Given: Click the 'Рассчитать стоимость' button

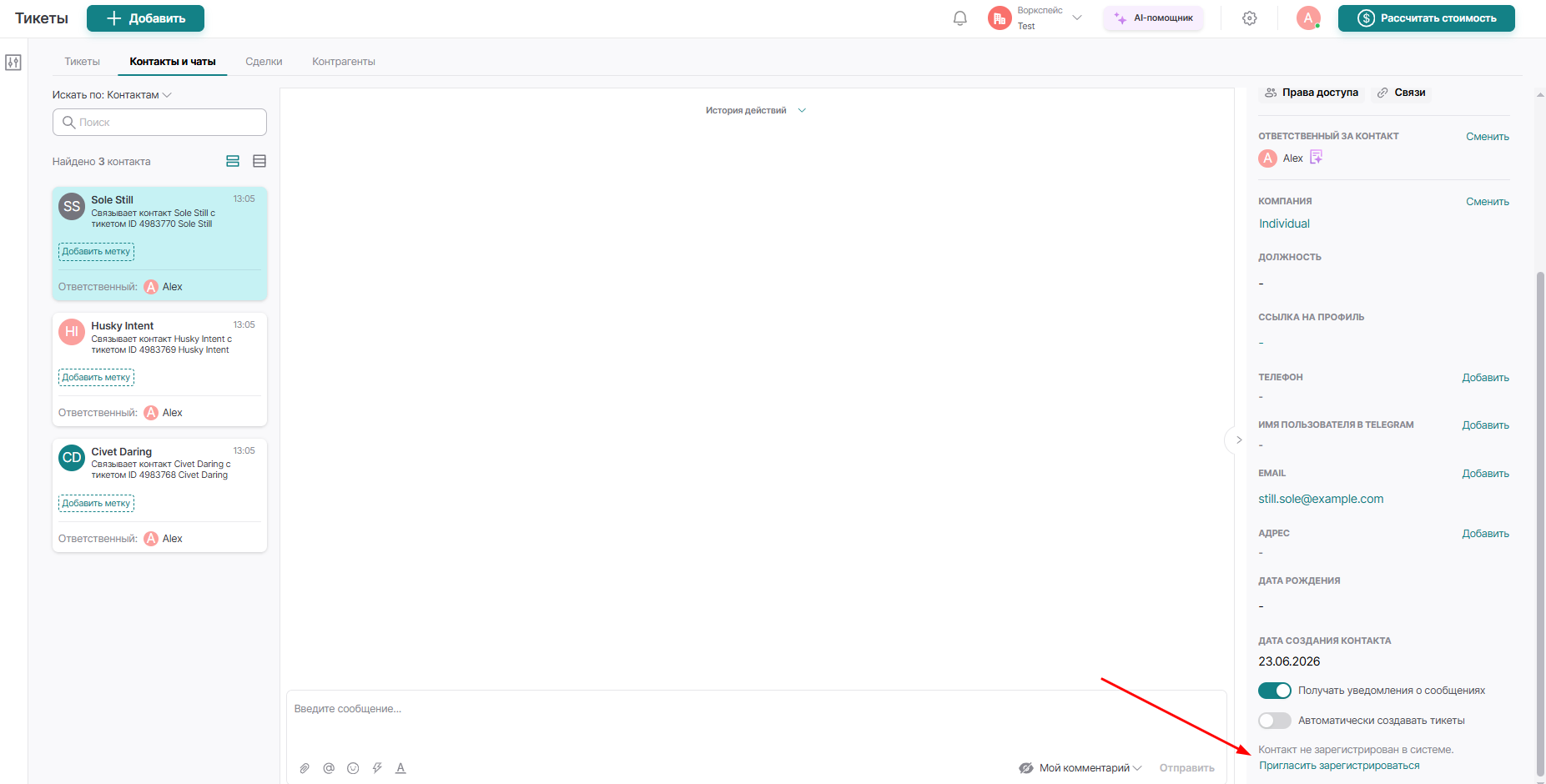Looking at the screenshot, I should (1427, 18).
